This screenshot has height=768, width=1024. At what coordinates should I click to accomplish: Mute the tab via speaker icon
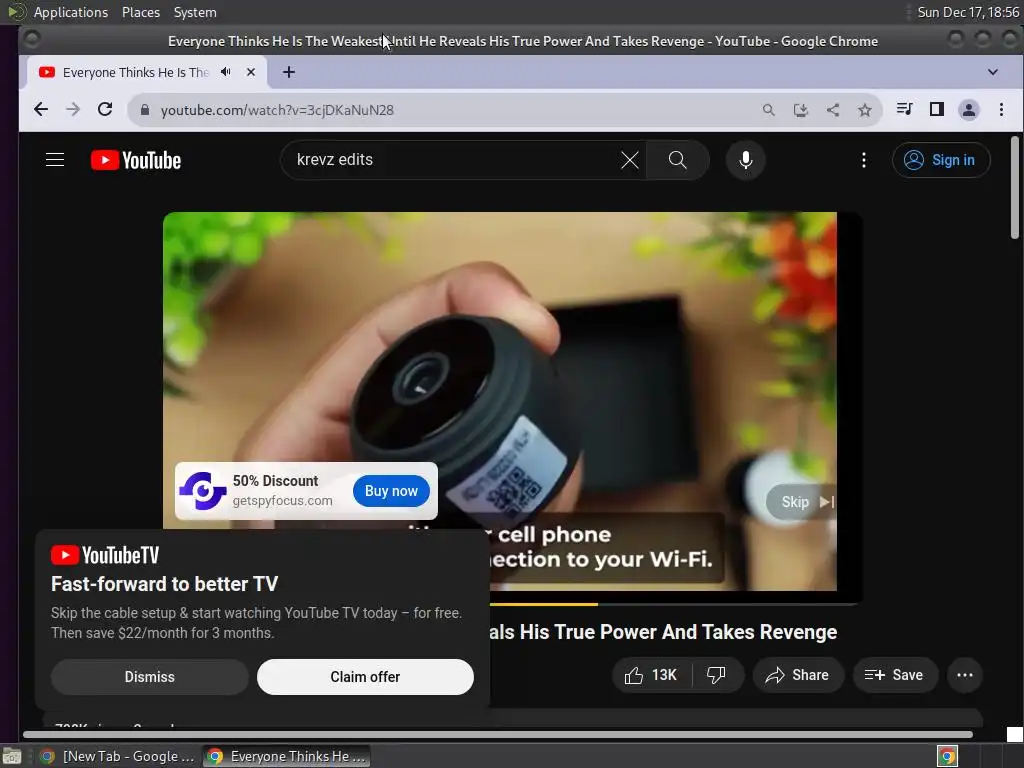coord(226,72)
